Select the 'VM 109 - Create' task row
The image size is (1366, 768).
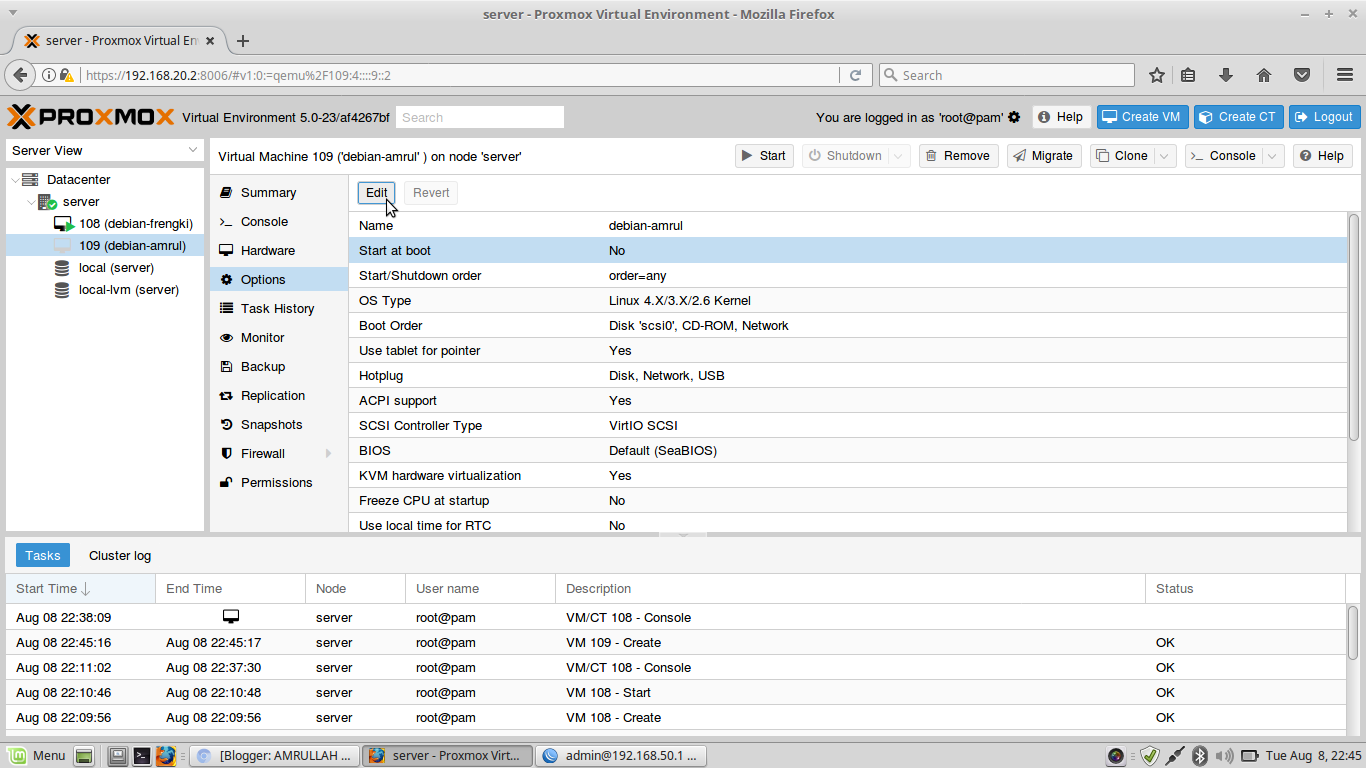point(676,643)
